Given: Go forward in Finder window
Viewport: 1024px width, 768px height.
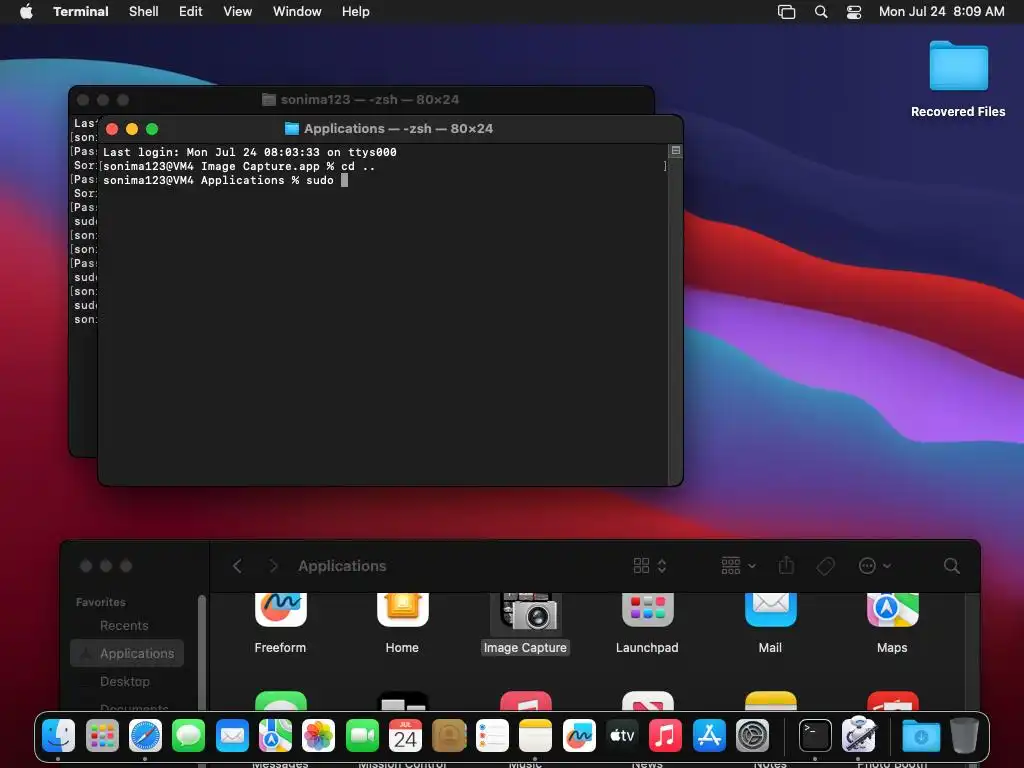Looking at the screenshot, I should click(x=274, y=566).
